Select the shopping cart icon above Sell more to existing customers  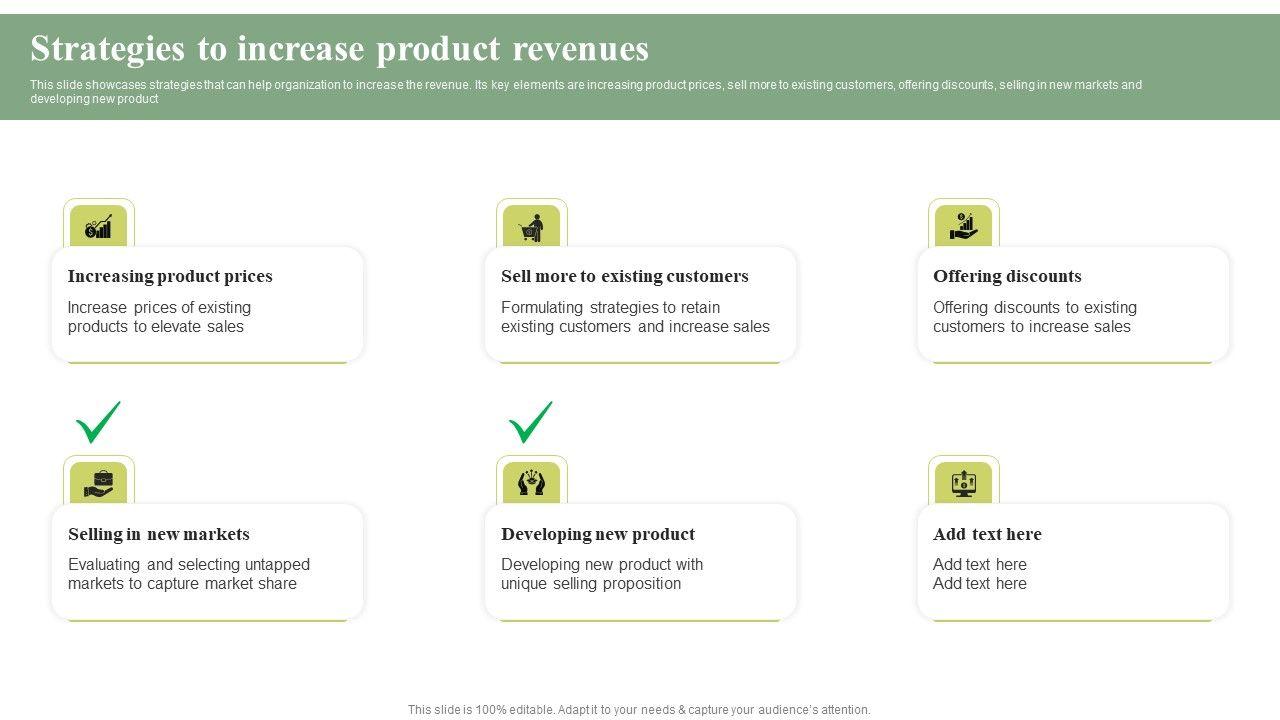531,227
